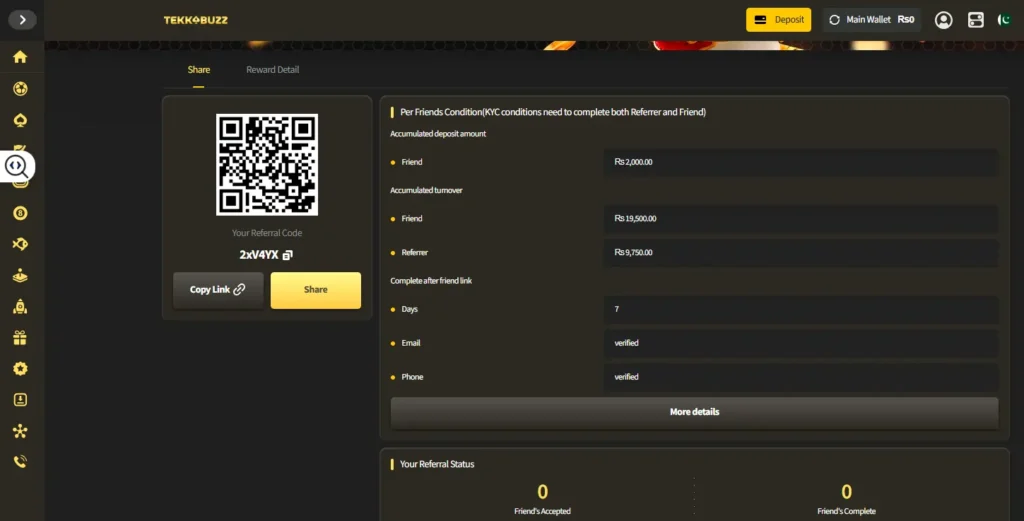This screenshot has height=521, width=1024.
Task: Open the phone contact support icon
Action: [x=20, y=462]
